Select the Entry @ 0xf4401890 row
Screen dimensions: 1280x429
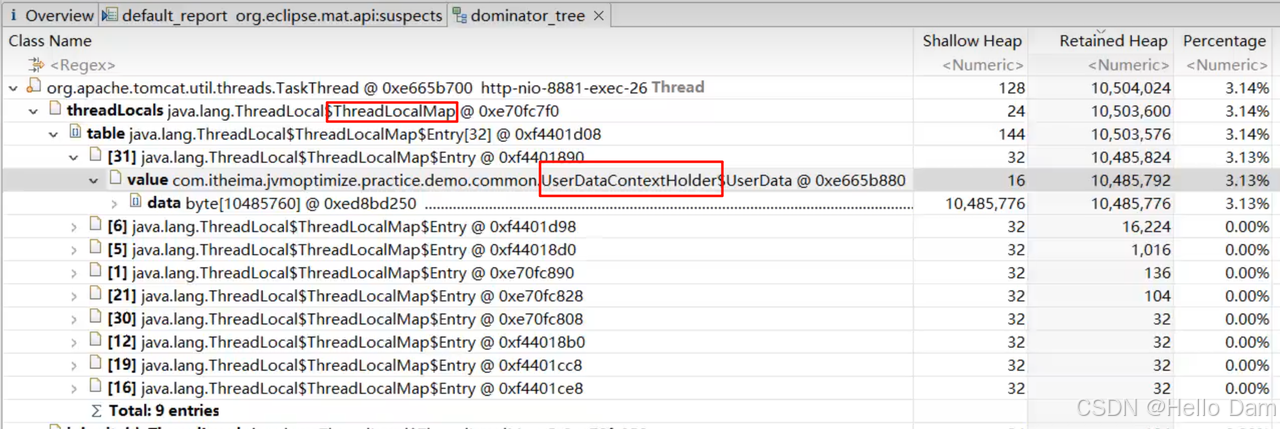640,157
